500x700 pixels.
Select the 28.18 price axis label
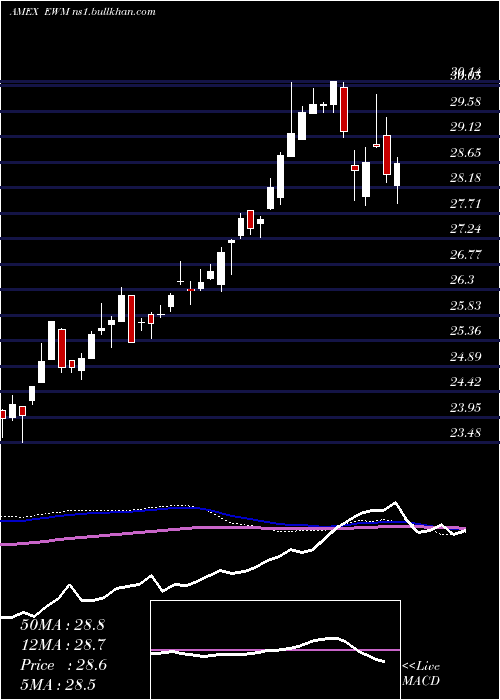click(x=465, y=179)
